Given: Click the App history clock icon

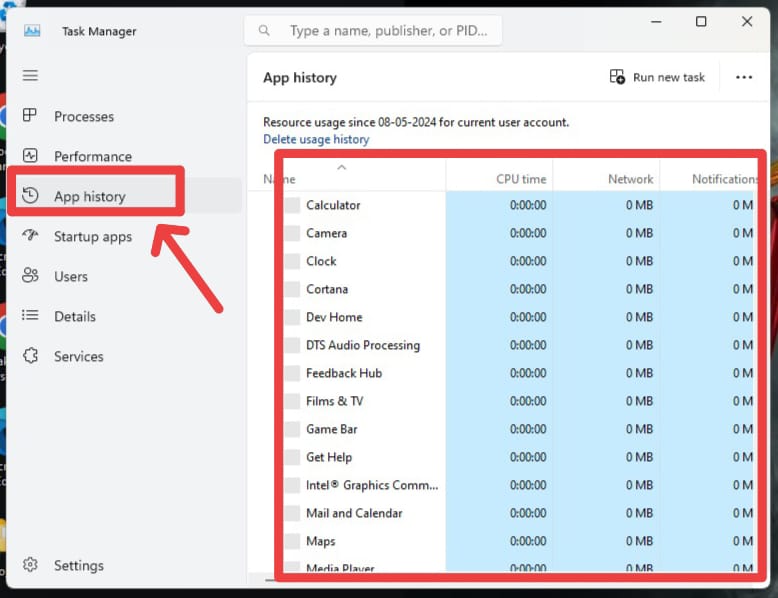Looking at the screenshot, I should (x=30, y=196).
